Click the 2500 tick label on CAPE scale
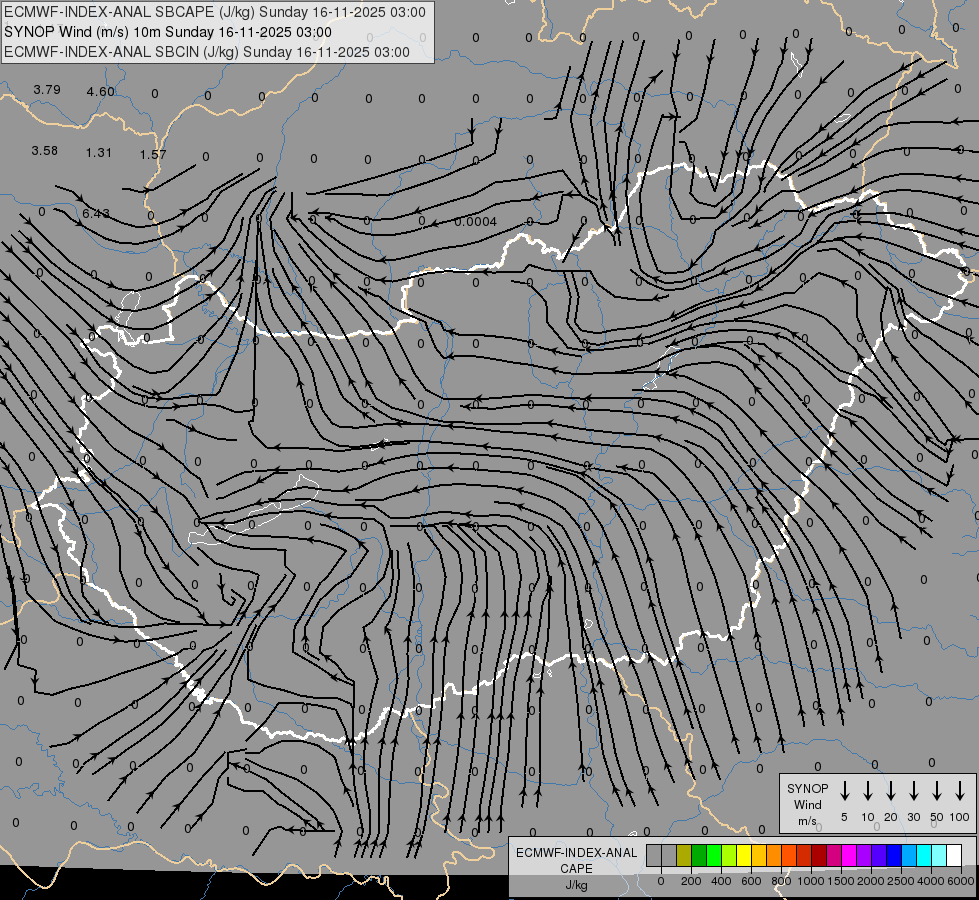Image resolution: width=979 pixels, height=900 pixels. click(901, 881)
